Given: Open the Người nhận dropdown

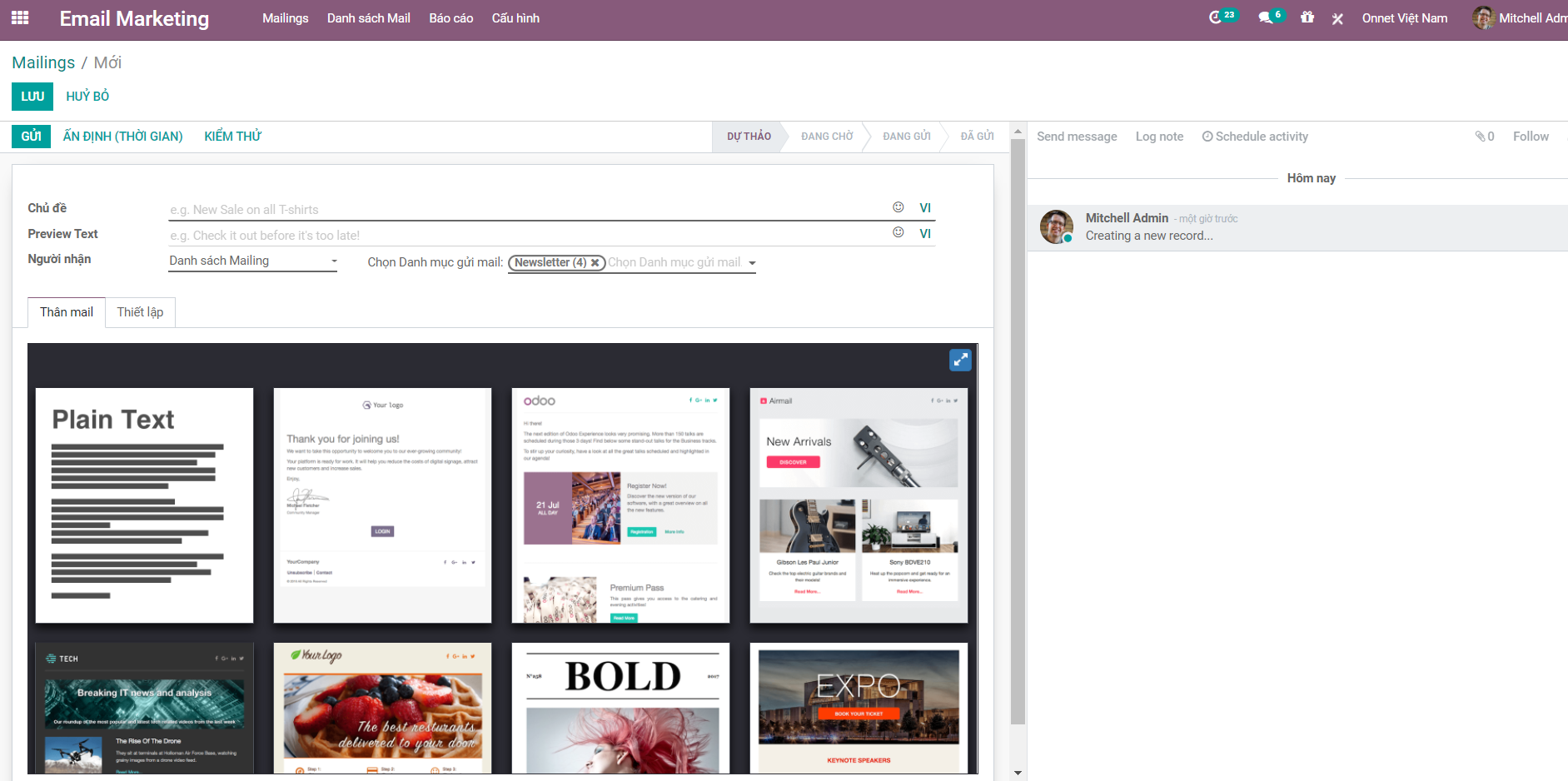Looking at the screenshot, I should pos(252,261).
